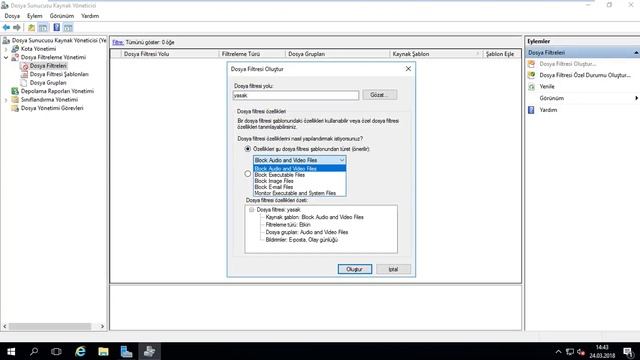Collapse Dosya filtresi: yasak summary node
This screenshot has width=640, height=360.
[251, 209]
